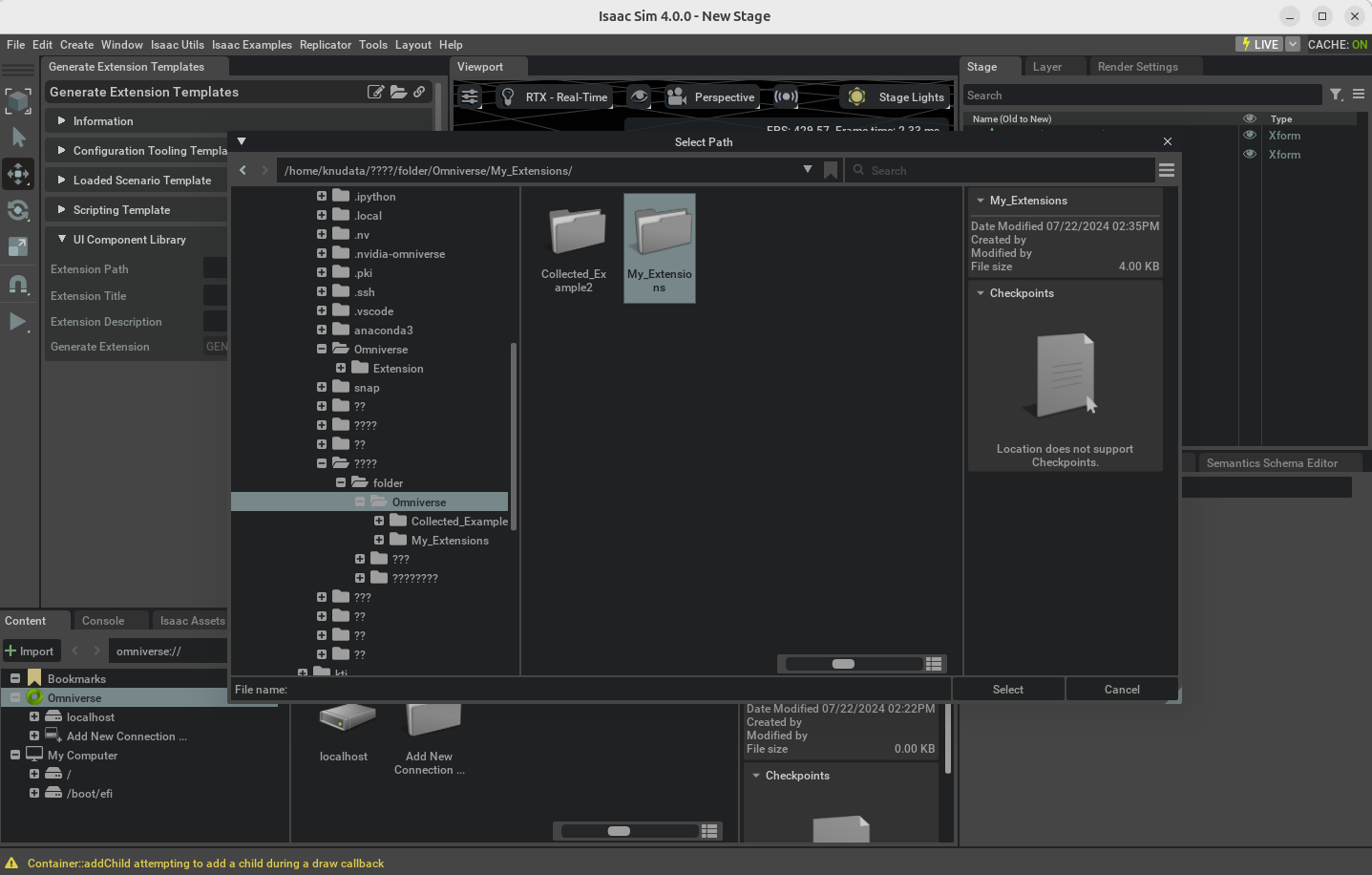This screenshot has height=875, width=1372.
Task: Toggle grid view icon in Content browser
Action: tap(709, 831)
